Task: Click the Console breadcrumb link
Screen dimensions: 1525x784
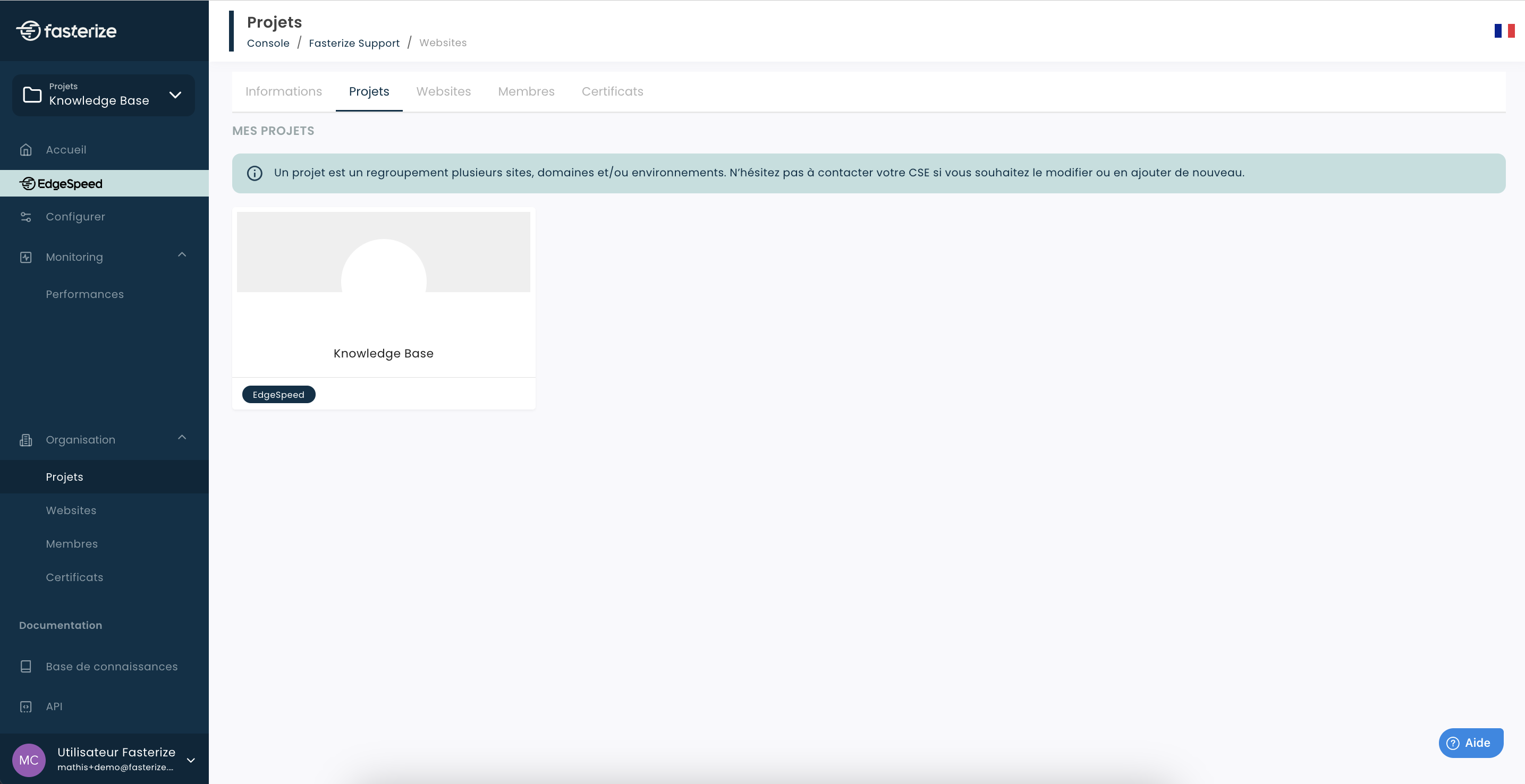Action: pos(268,42)
